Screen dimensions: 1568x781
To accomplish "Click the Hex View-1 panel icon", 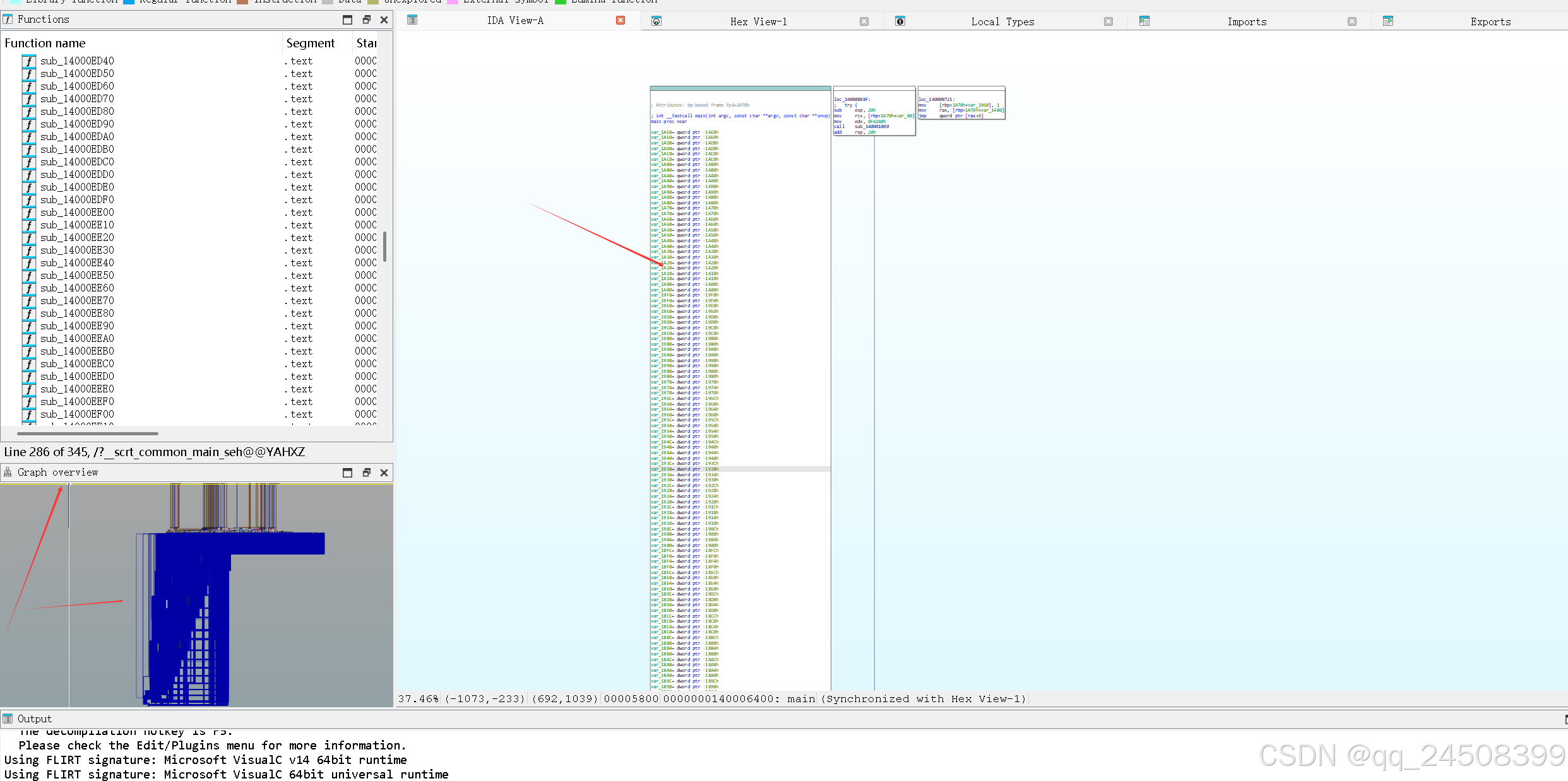I will tap(656, 21).
